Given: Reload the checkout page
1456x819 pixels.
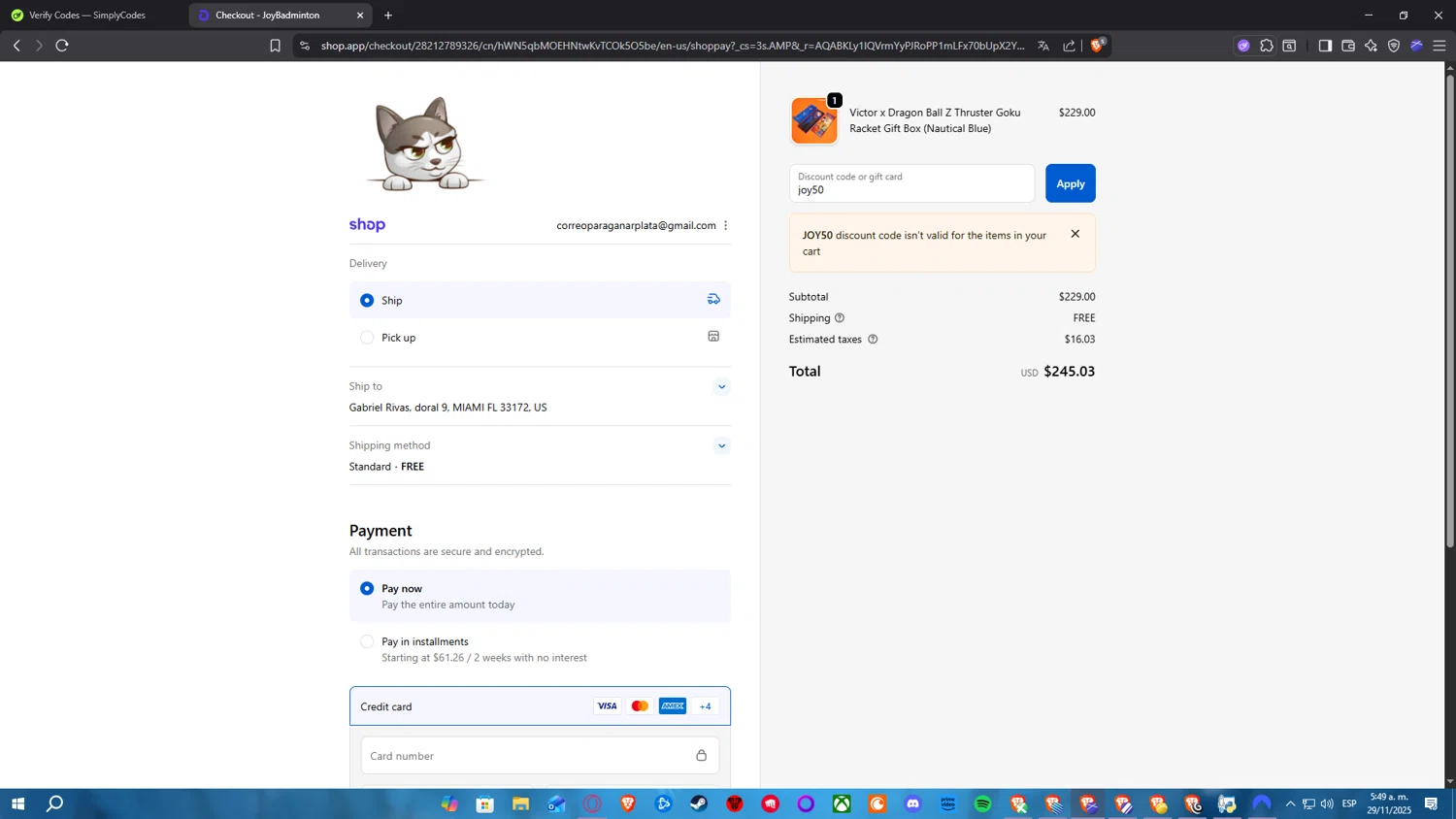Looking at the screenshot, I should pos(62,46).
